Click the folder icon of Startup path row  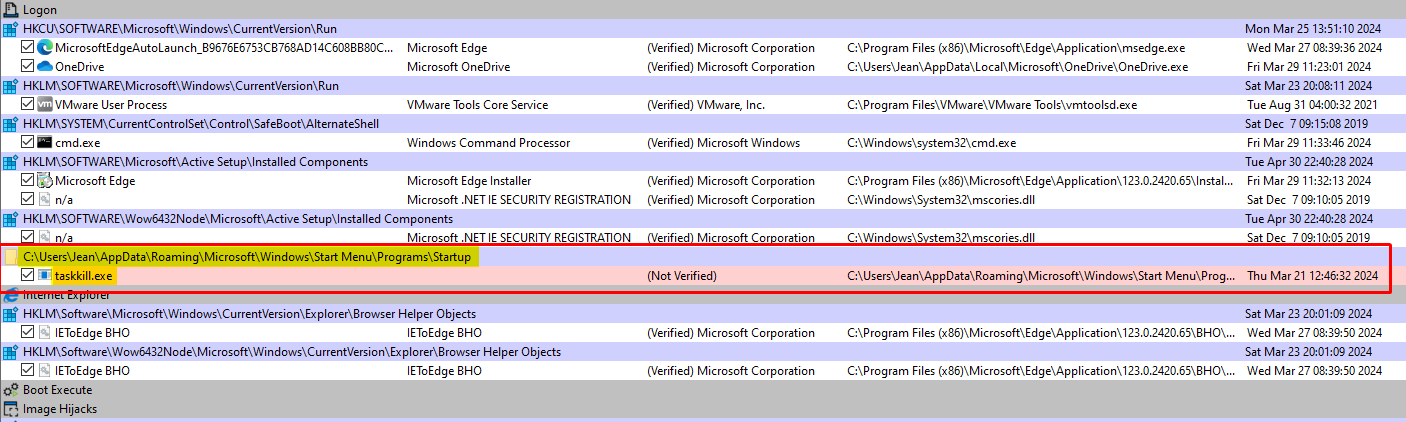coord(11,257)
